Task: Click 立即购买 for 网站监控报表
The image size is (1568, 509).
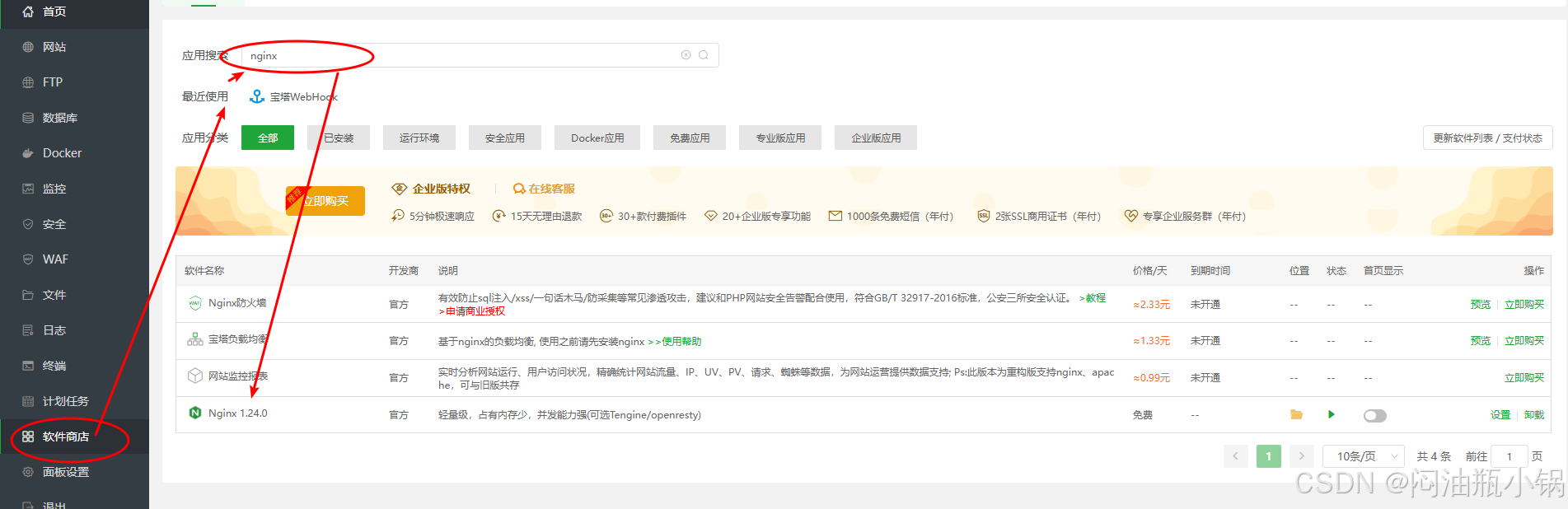Action: pyautogui.click(x=1524, y=378)
